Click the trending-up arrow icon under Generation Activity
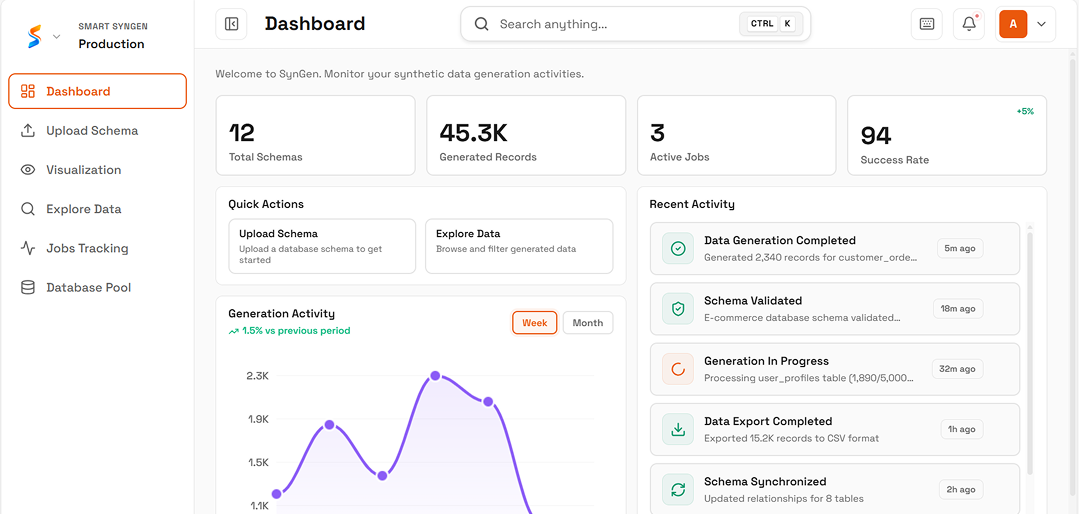1080x514 pixels. (233, 331)
